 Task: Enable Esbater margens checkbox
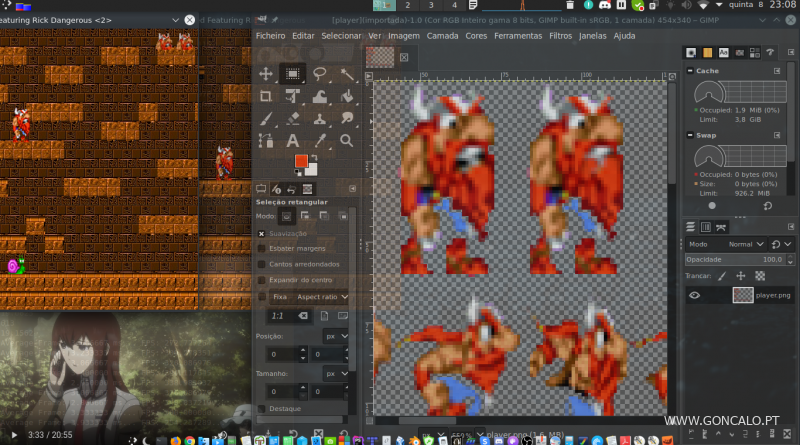tap(262, 249)
